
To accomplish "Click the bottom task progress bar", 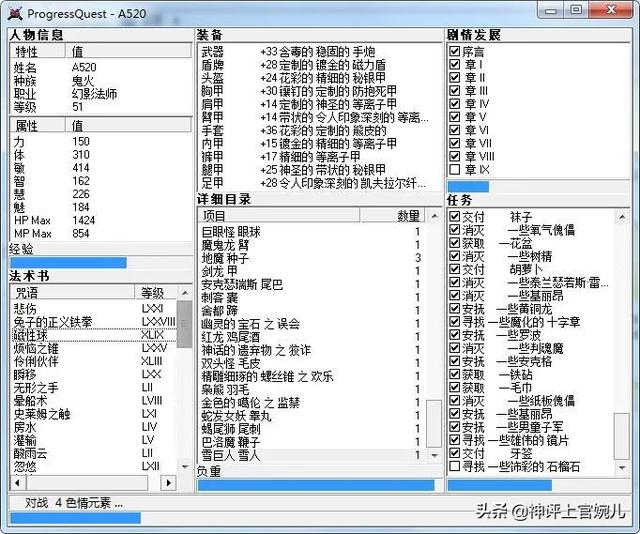I will pyautogui.click(x=320, y=518).
